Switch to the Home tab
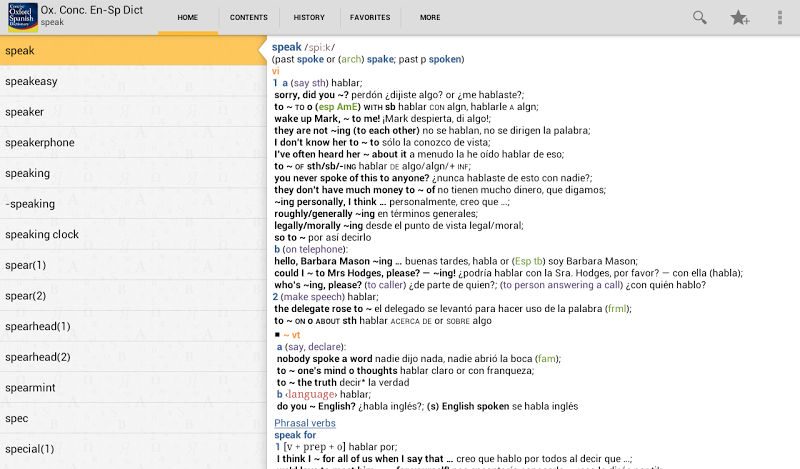Image resolution: width=800 pixels, height=469 pixels. (x=187, y=17)
